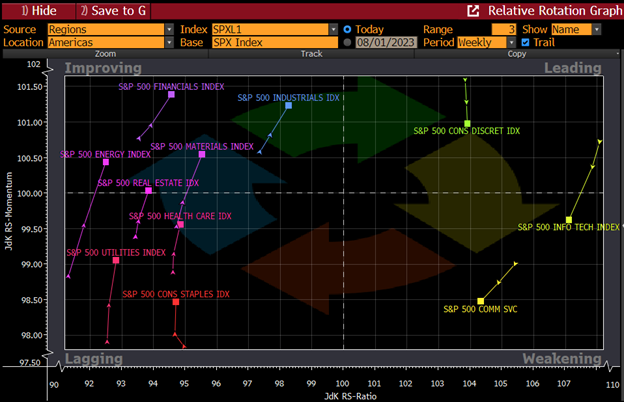This screenshot has height=402, width=624.
Task: Open the Zoom menu
Action: click(105, 54)
